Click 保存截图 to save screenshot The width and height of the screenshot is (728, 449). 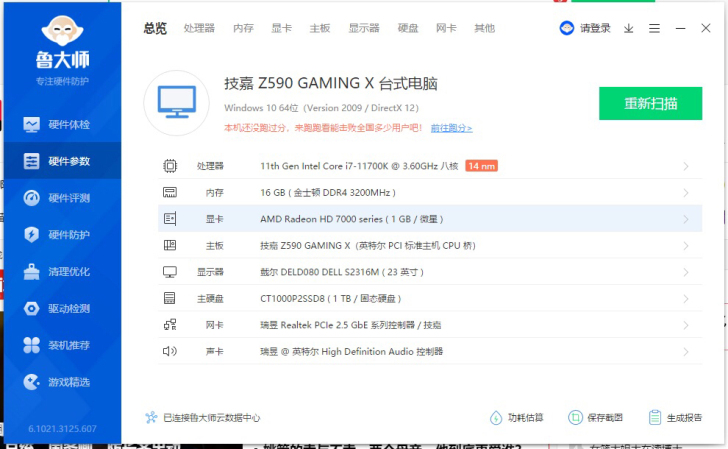[x=596, y=417]
